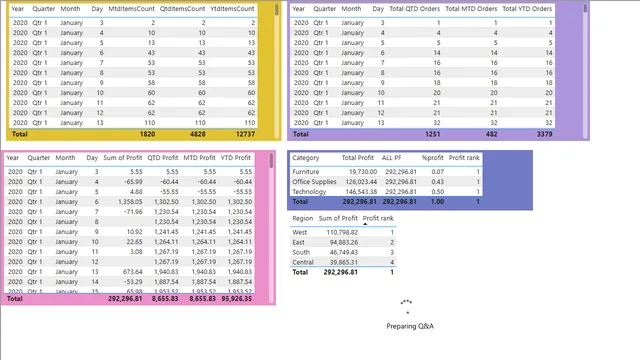
Task: Click the 46,749.43 South profit value
Action: tap(344, 252)
